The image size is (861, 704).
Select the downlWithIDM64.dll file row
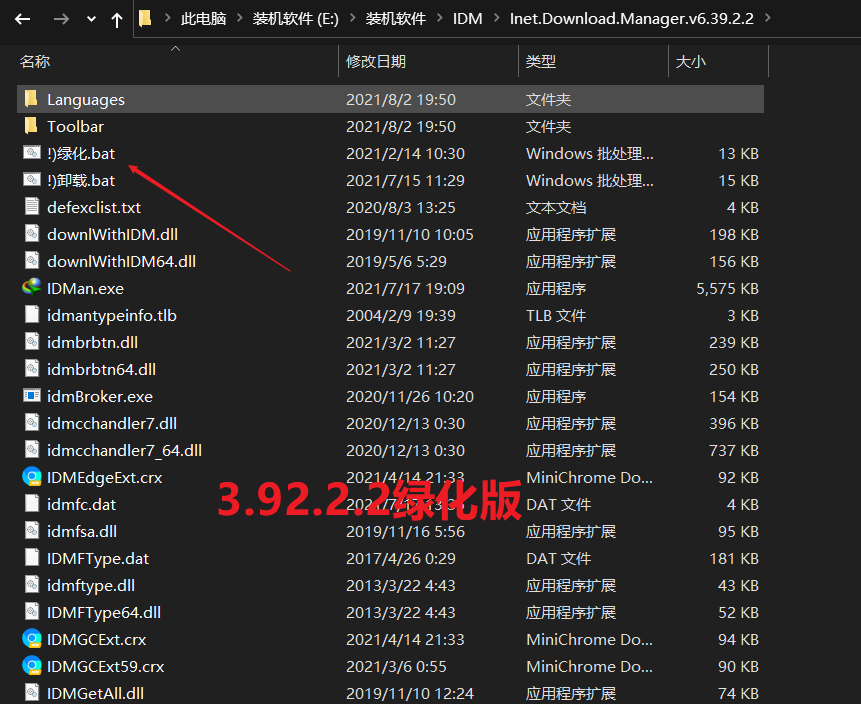pyautogui.click(x=121, y=261)
